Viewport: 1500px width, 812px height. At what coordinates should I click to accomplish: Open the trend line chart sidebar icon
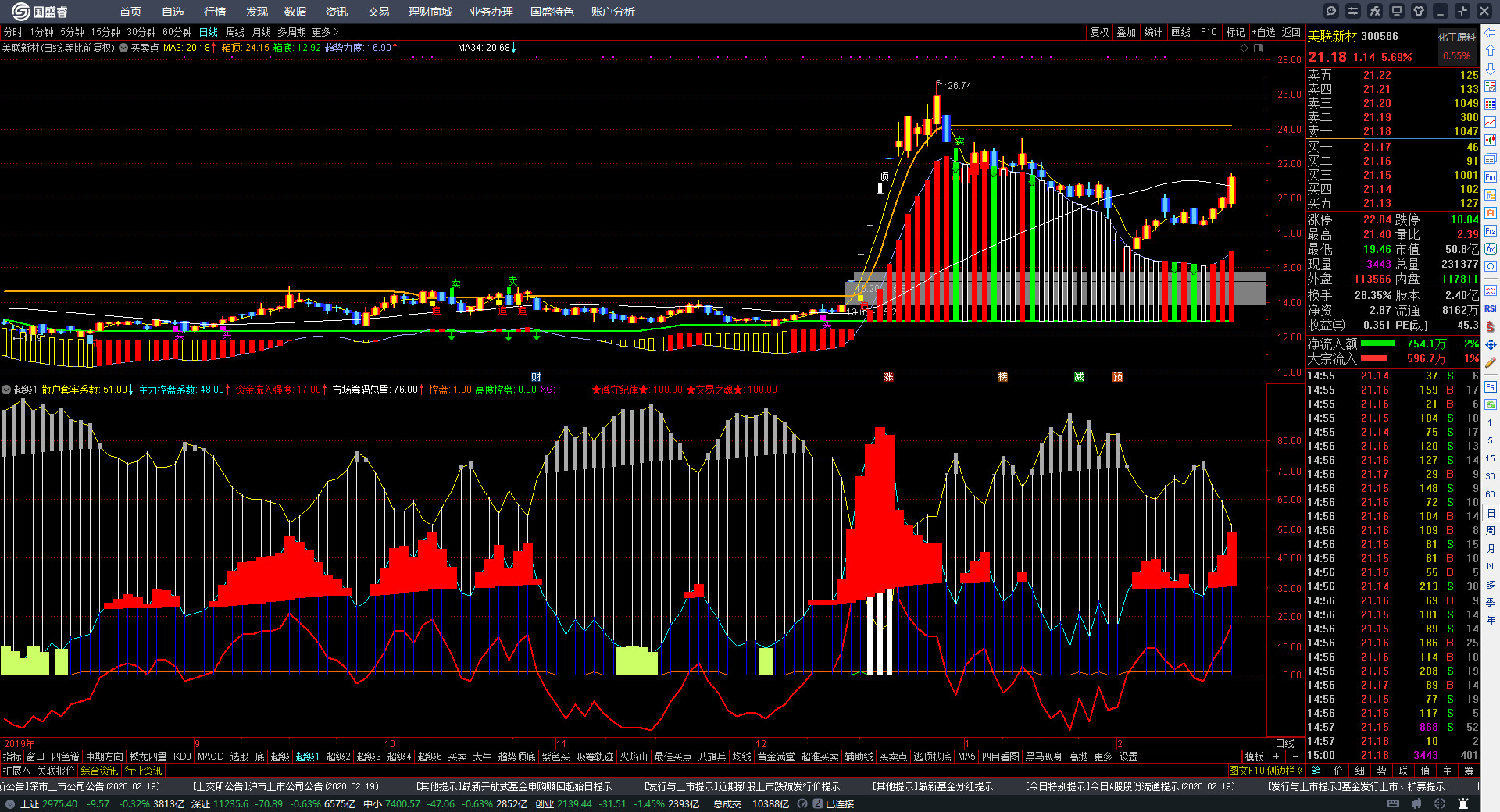(1491, 123)
